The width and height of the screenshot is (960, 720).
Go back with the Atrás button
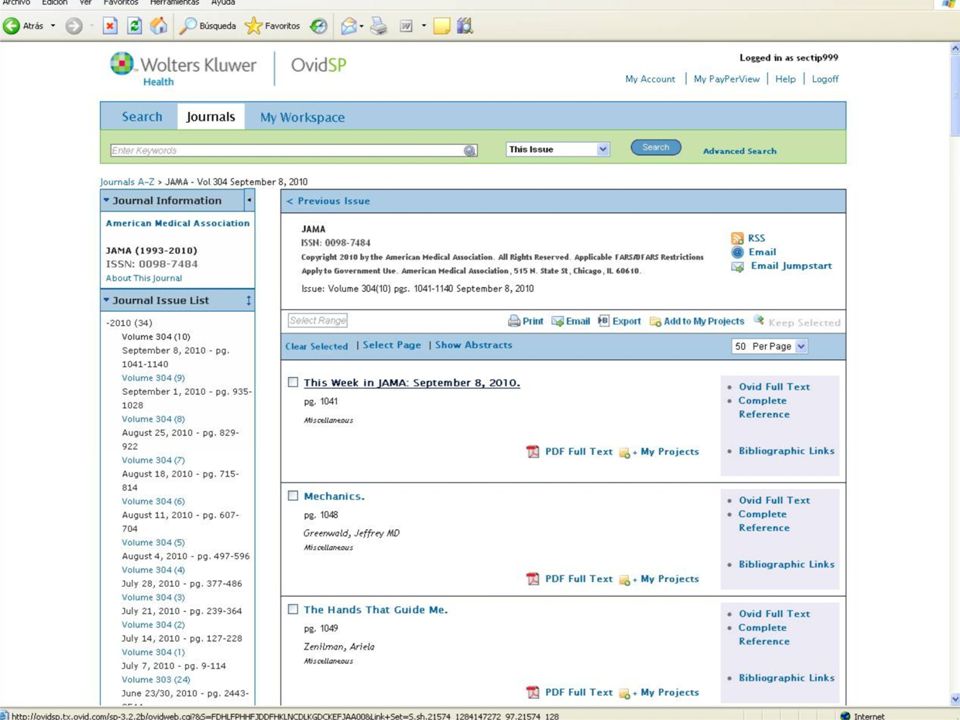tap(23, 26)
